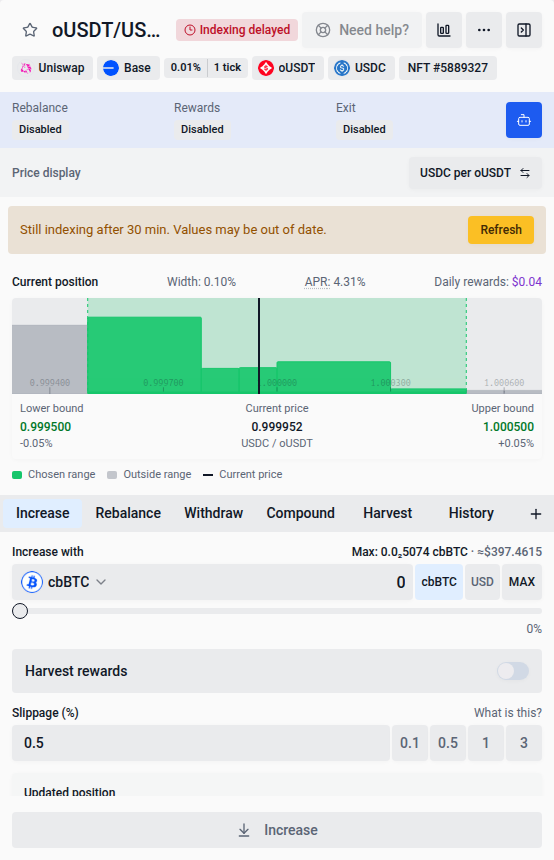
Task: Click the MAX amount button
Action: tap(522, 582)
